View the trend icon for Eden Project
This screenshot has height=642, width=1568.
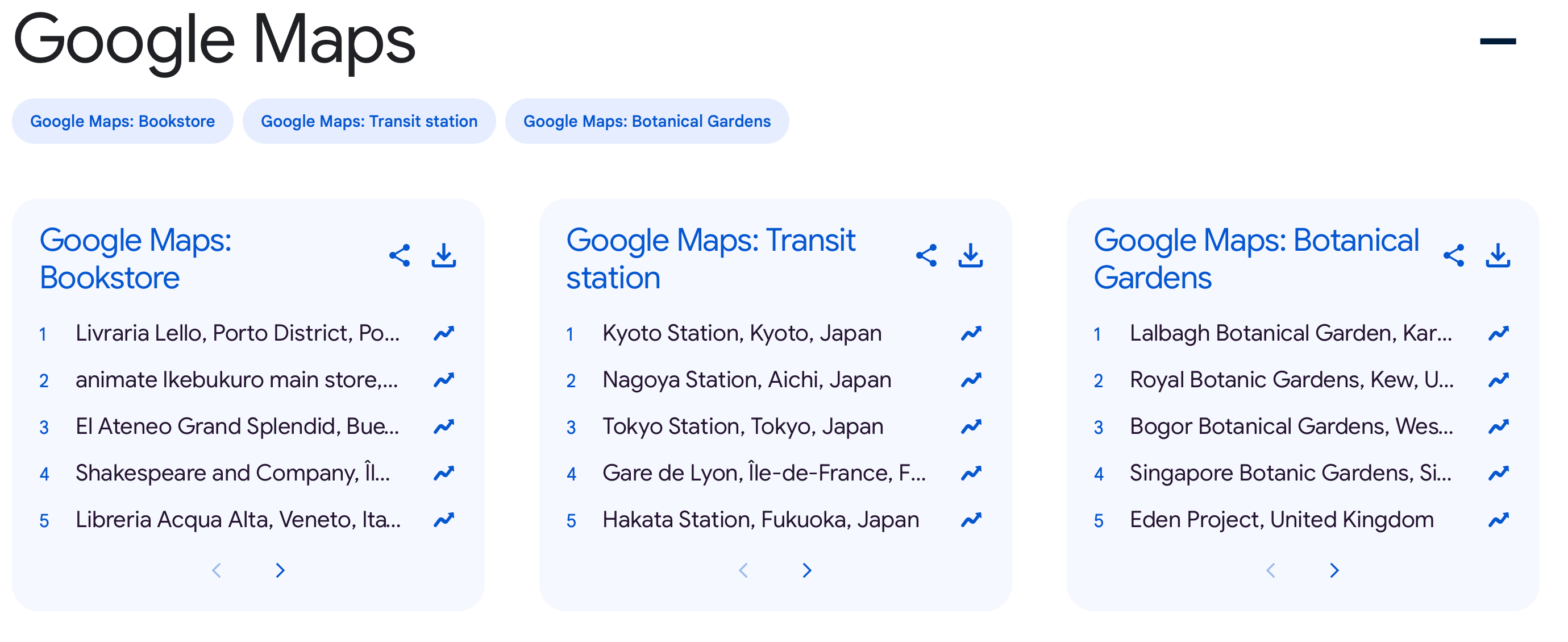click(x=1499, y=519)
